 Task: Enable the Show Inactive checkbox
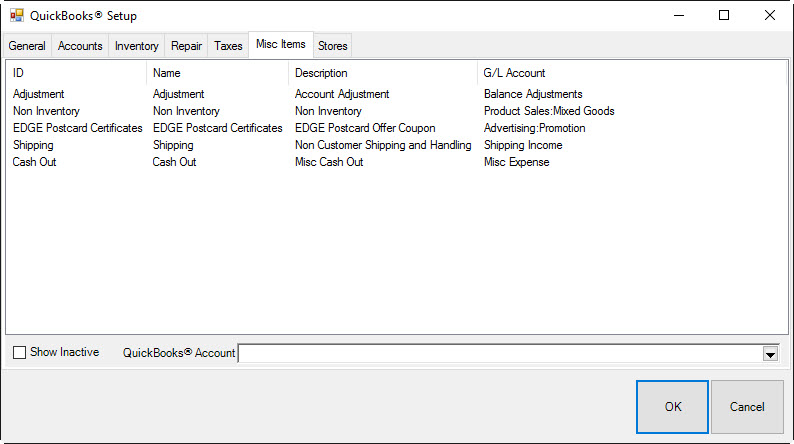click(20, 353)
